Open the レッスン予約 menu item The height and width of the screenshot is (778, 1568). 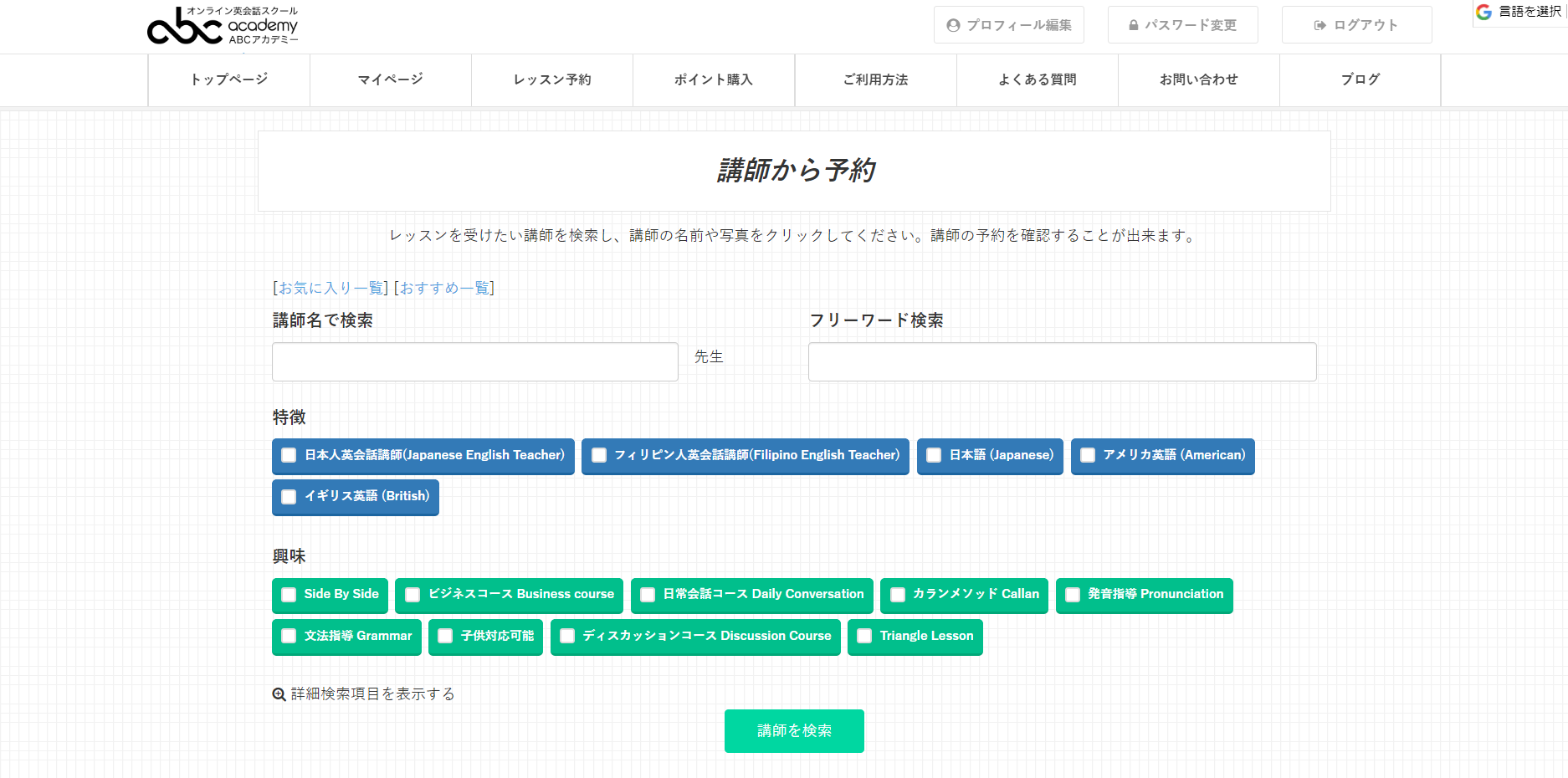coord(552,79)
